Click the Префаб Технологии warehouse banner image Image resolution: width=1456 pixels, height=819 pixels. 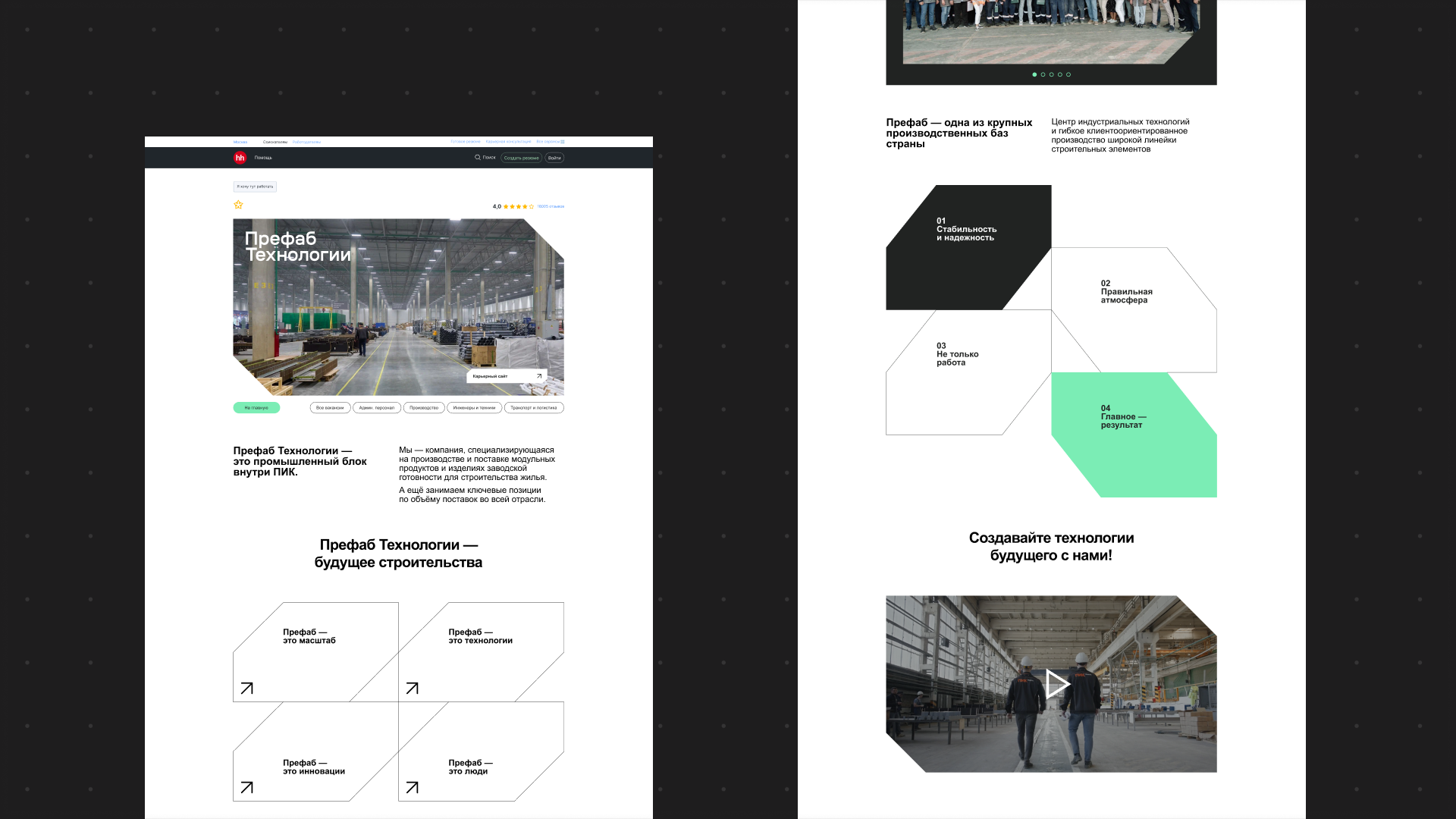point(398,307)
